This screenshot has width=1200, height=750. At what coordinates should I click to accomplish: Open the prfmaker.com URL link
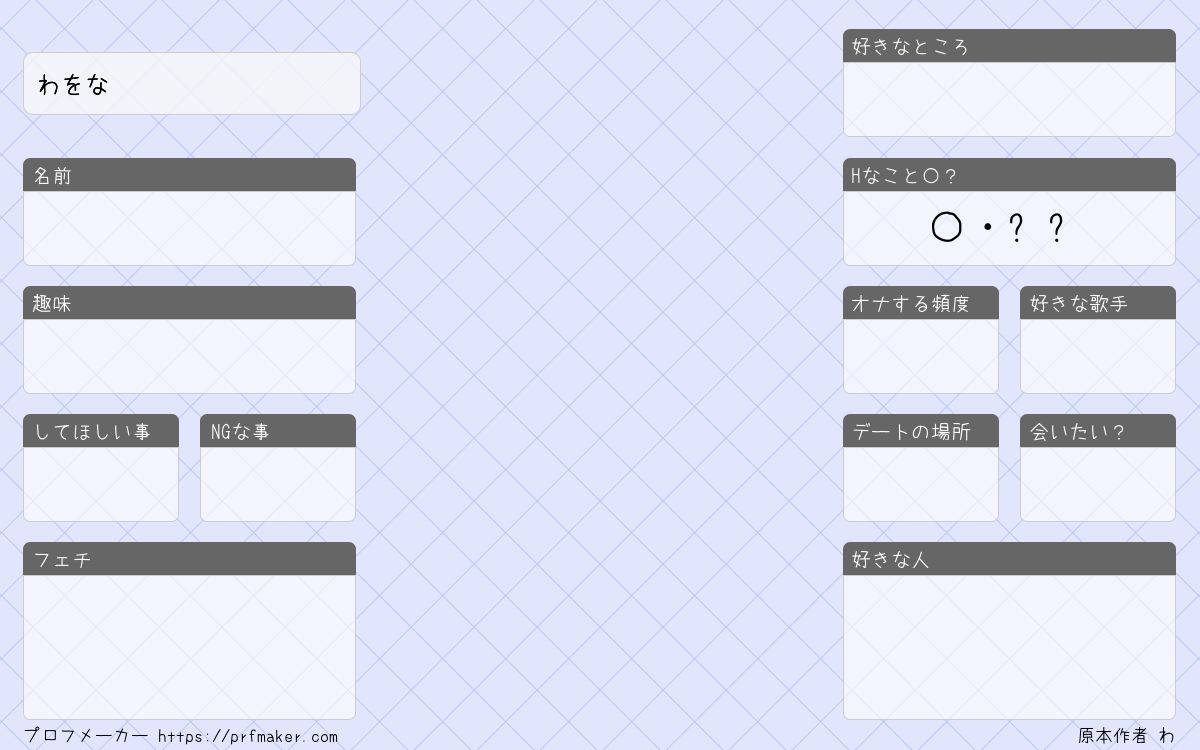pos(248,736)
